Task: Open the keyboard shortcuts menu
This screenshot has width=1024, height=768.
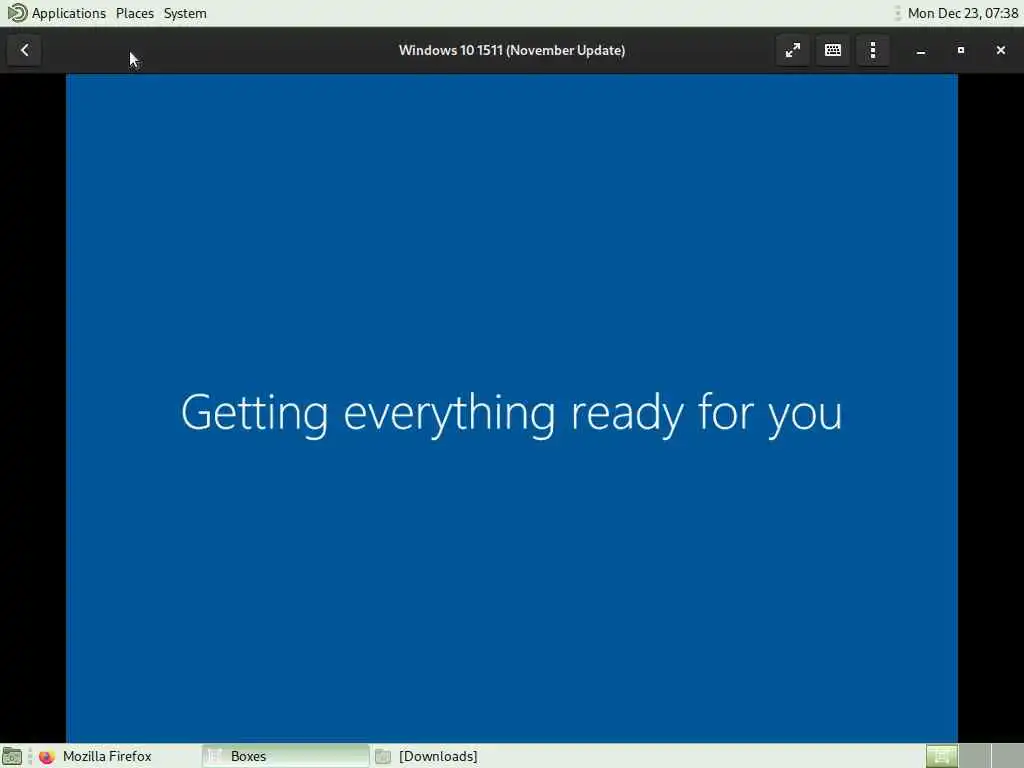Action: [x=833, y=50]
